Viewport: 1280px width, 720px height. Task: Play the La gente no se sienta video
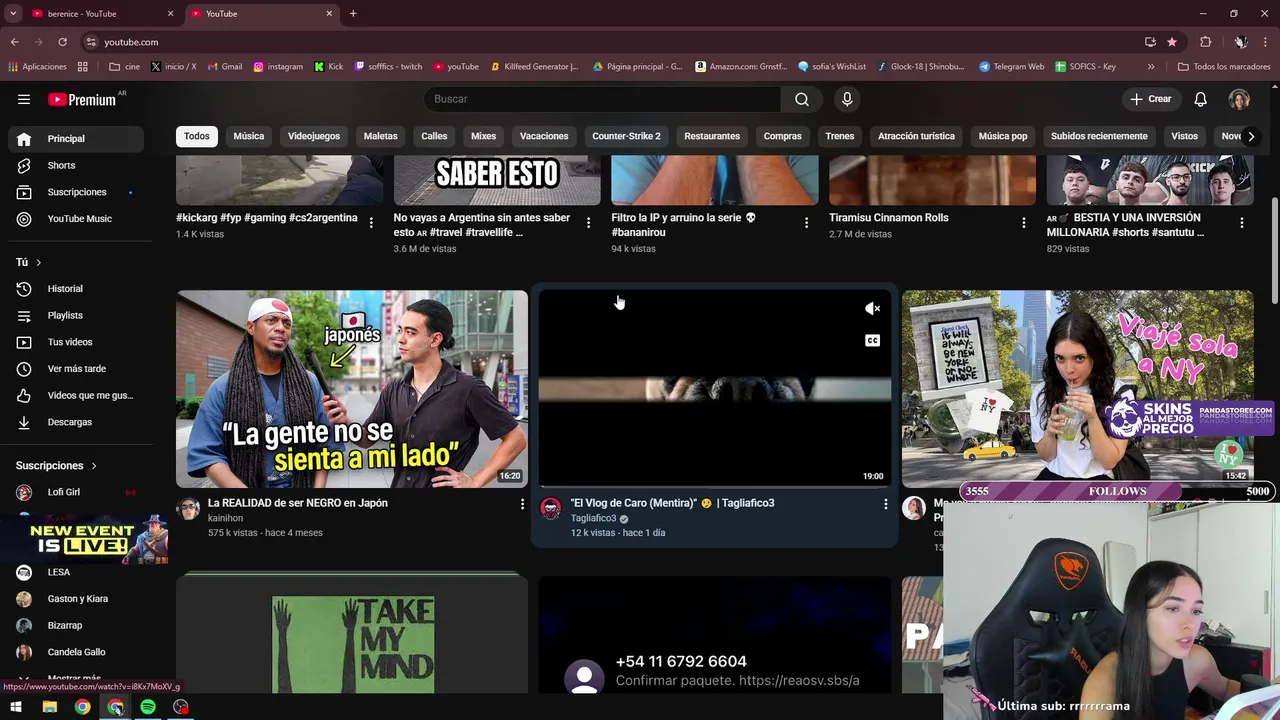[x=352, y=388]
